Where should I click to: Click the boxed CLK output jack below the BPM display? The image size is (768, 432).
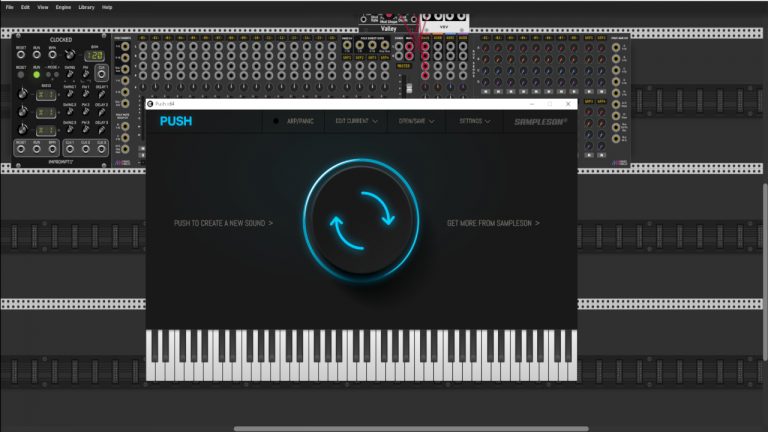click(x=101, y=74)
